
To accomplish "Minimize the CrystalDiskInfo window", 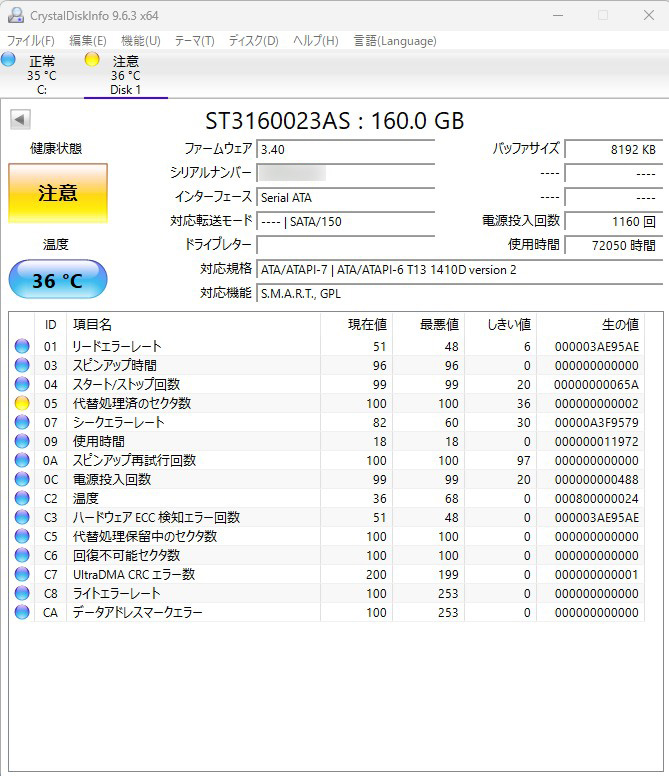I will click(558, 15).
